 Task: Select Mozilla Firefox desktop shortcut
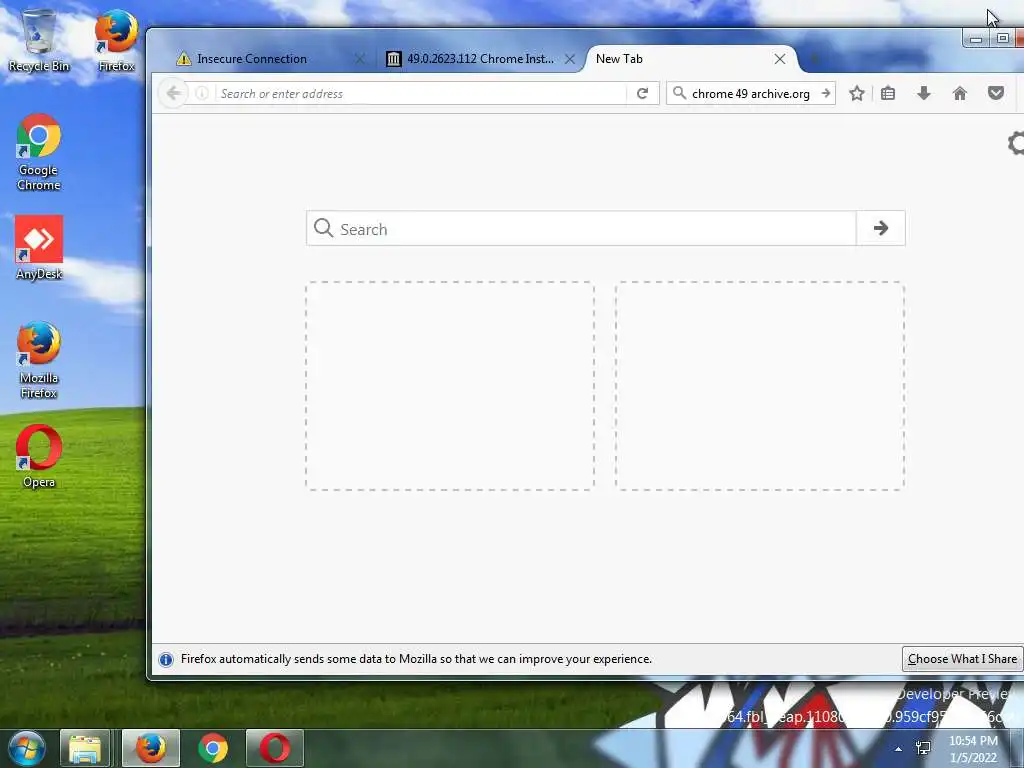click(x=39, y=360)
